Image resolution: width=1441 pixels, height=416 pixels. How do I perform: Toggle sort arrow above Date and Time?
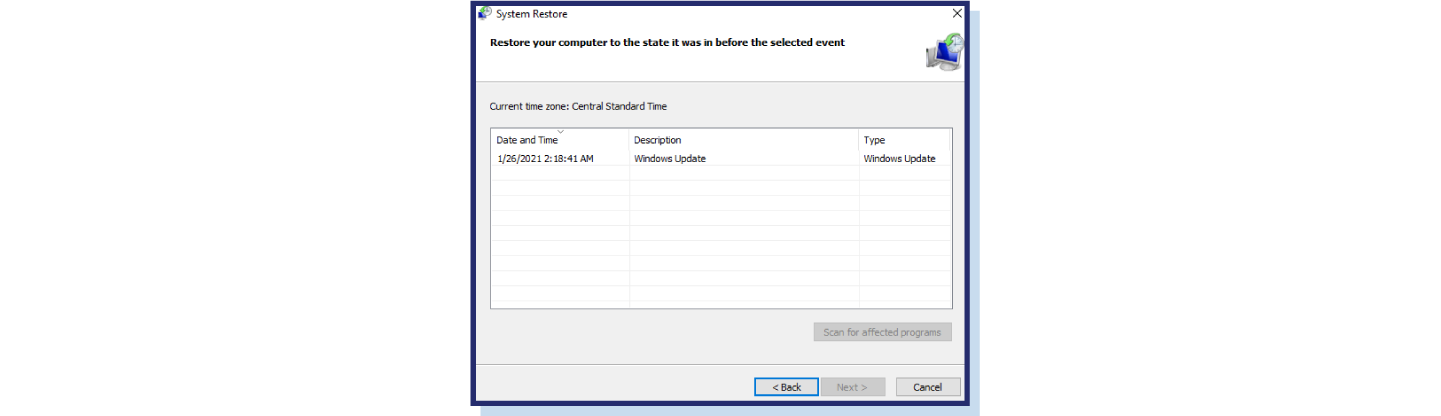click(x=560, y=132)
